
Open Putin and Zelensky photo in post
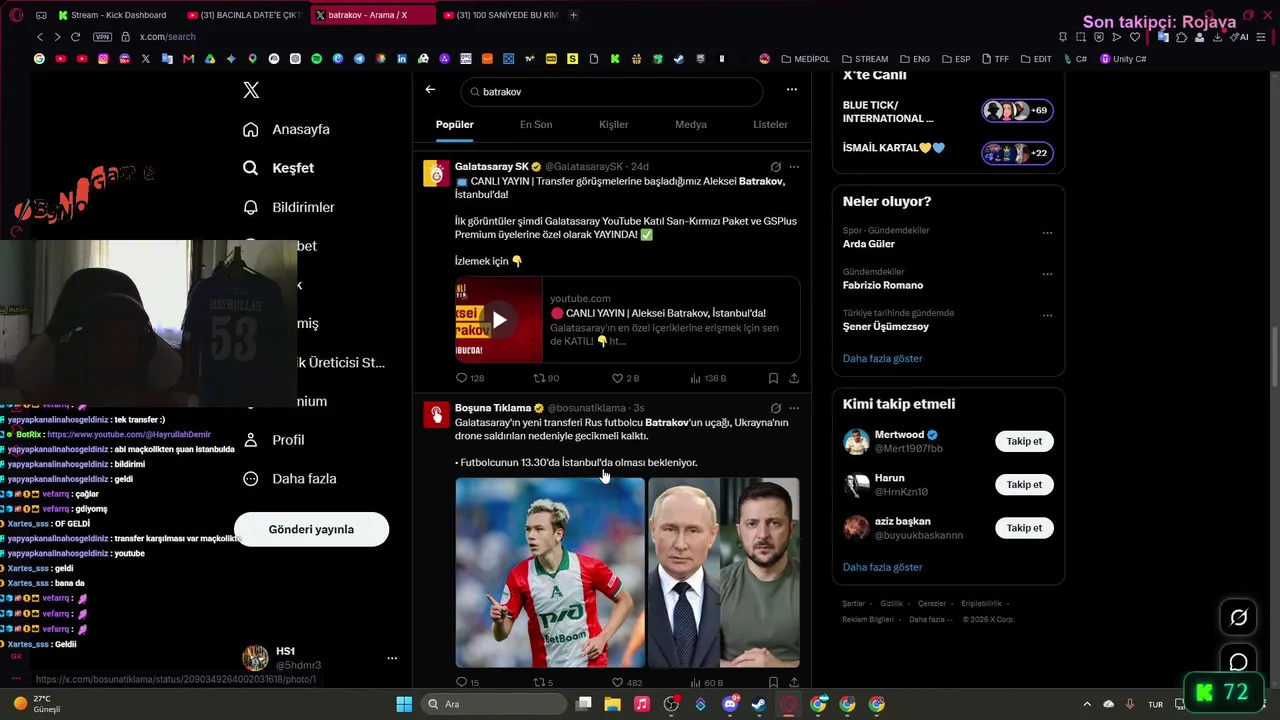click(x=723, y=572)
